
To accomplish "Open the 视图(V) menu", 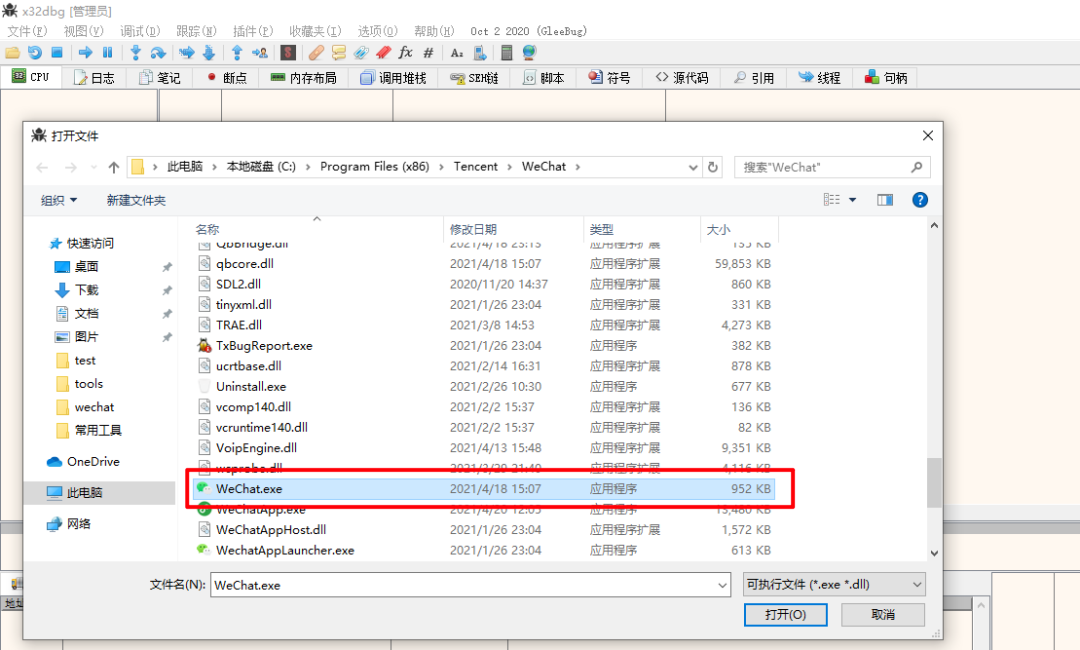I will pyautogui.click(x=83, y=31).
